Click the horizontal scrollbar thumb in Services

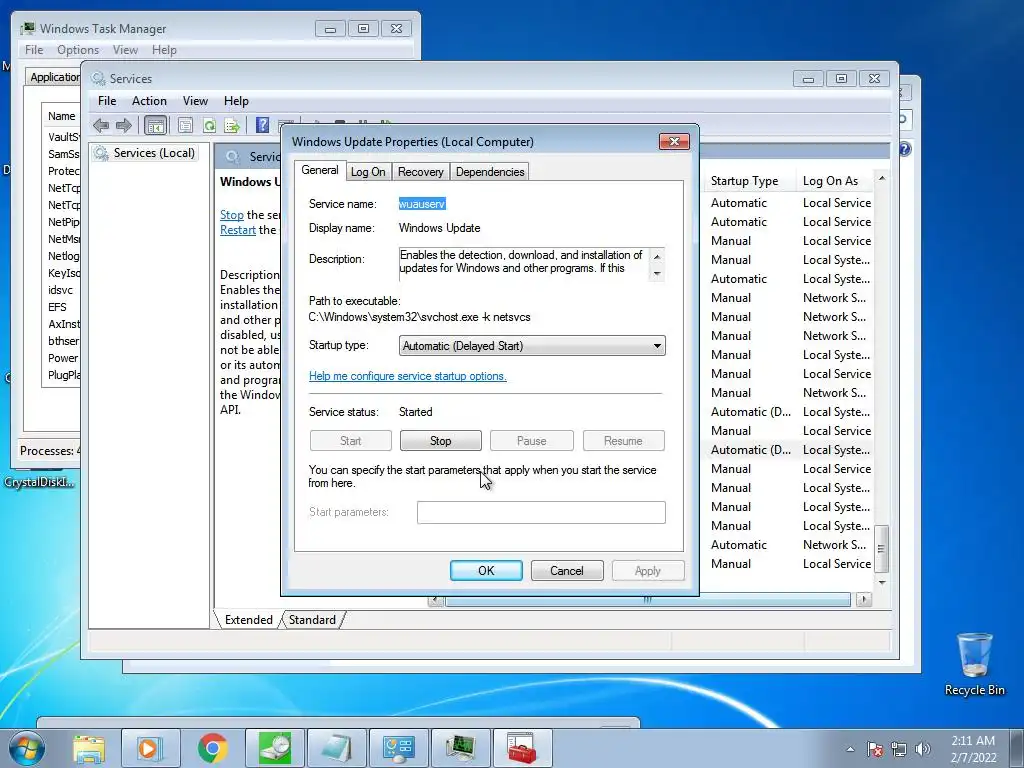(x=647, y=599)
